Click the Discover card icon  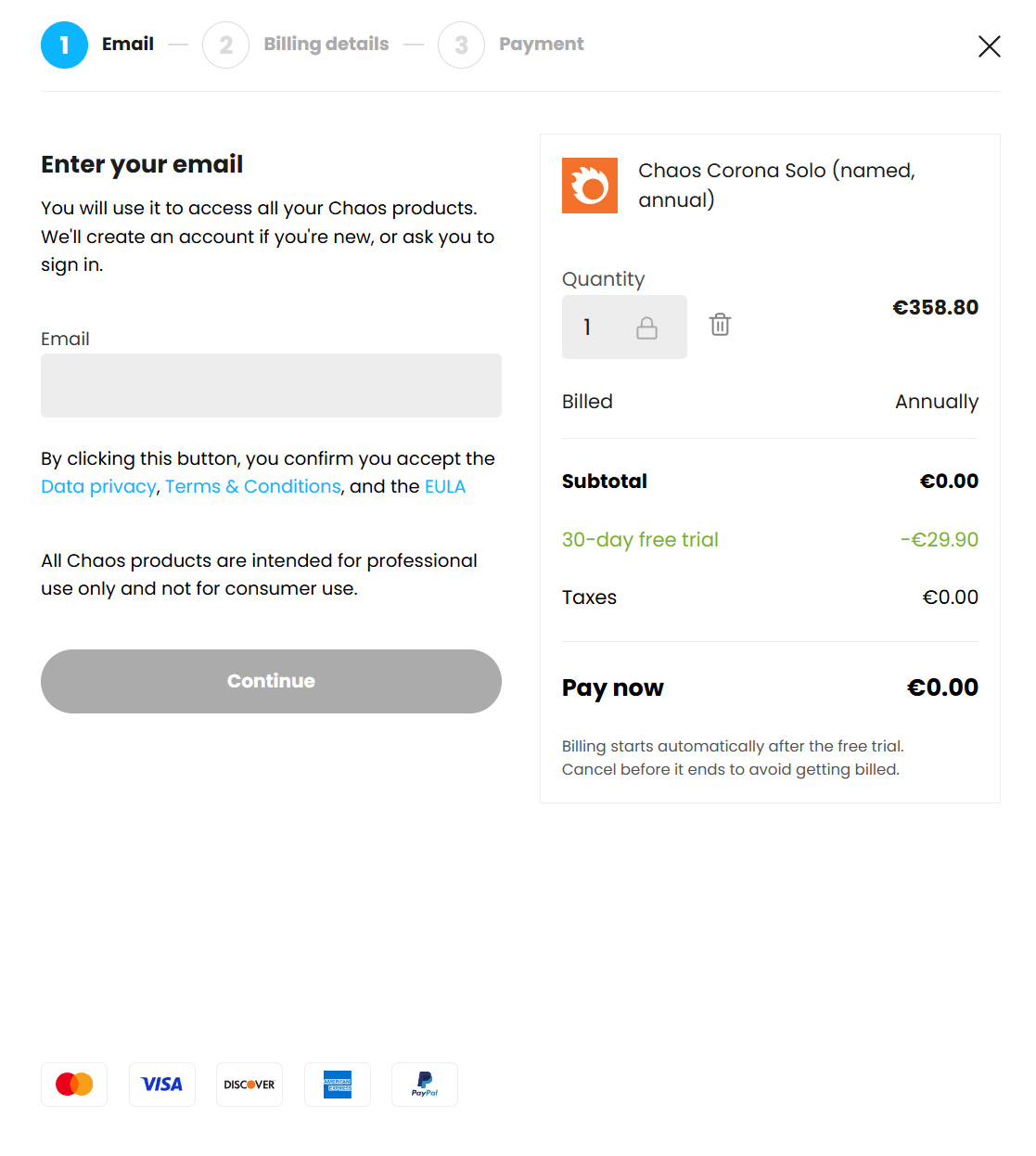249,1085
